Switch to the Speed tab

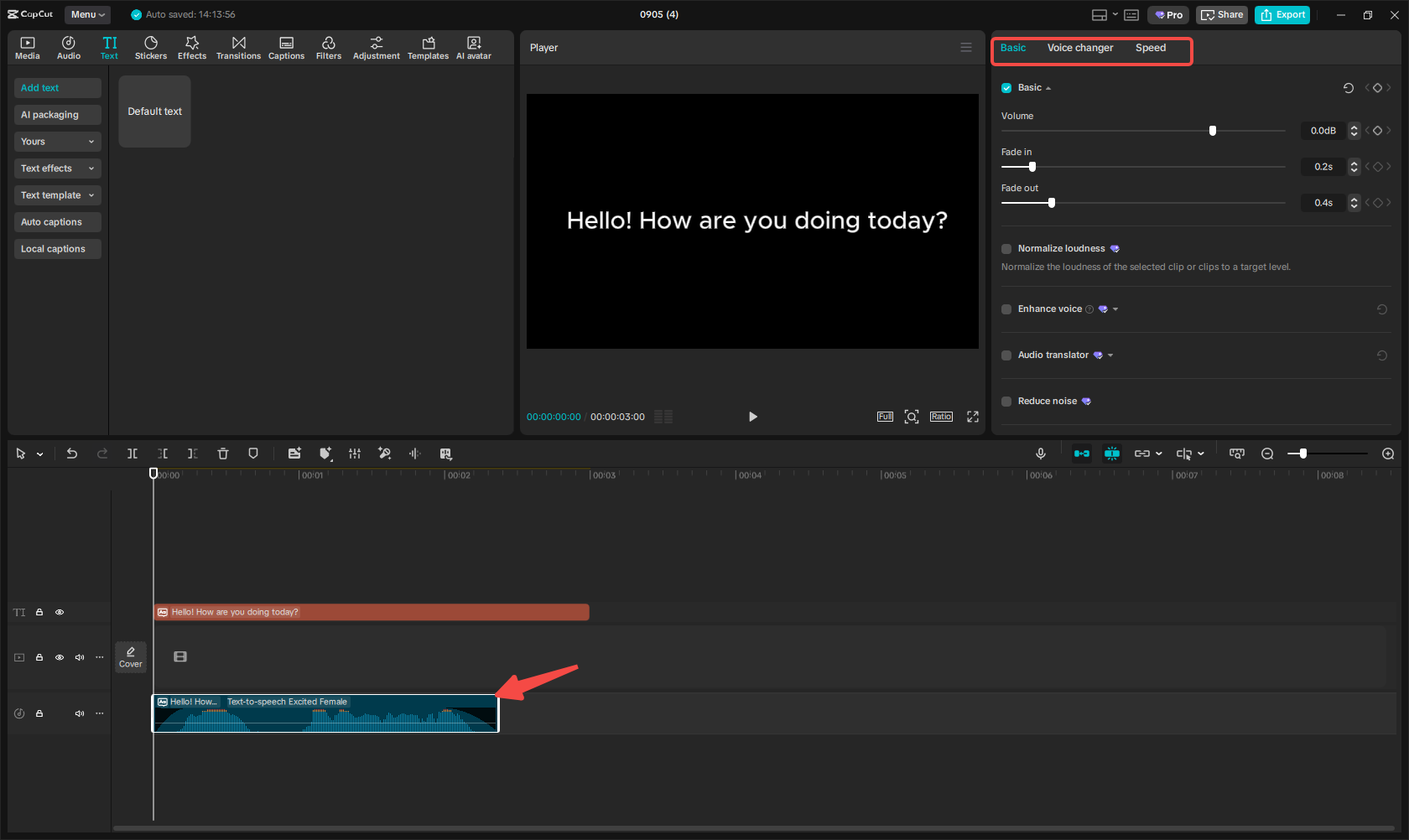(1151, 48)
